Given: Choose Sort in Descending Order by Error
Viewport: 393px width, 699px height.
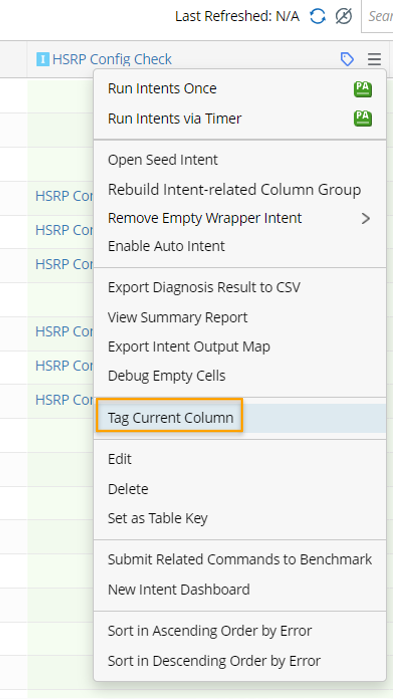Looking at the screenshot, I should (214, 660).
